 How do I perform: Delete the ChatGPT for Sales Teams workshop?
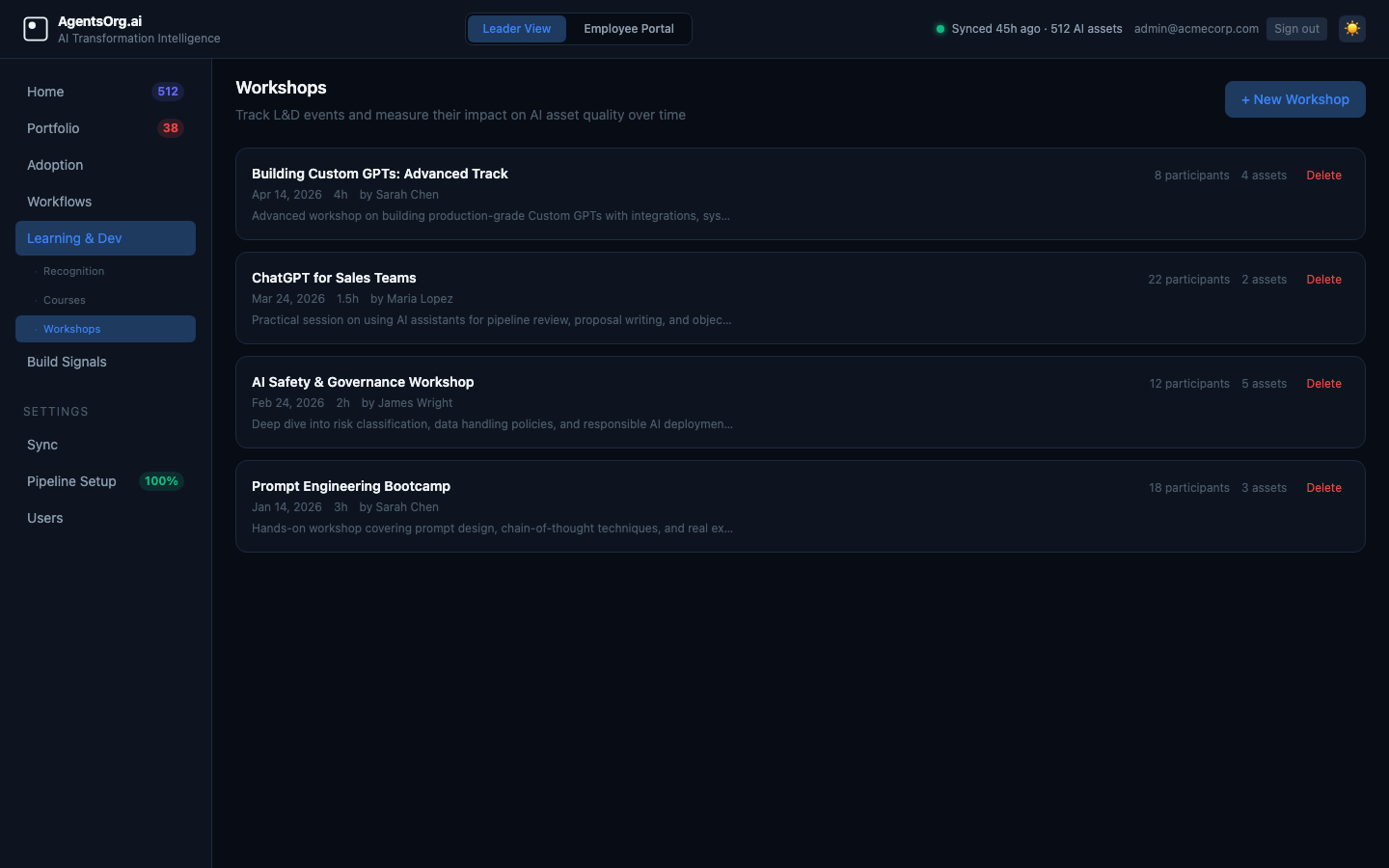(x=1323, y=280)
